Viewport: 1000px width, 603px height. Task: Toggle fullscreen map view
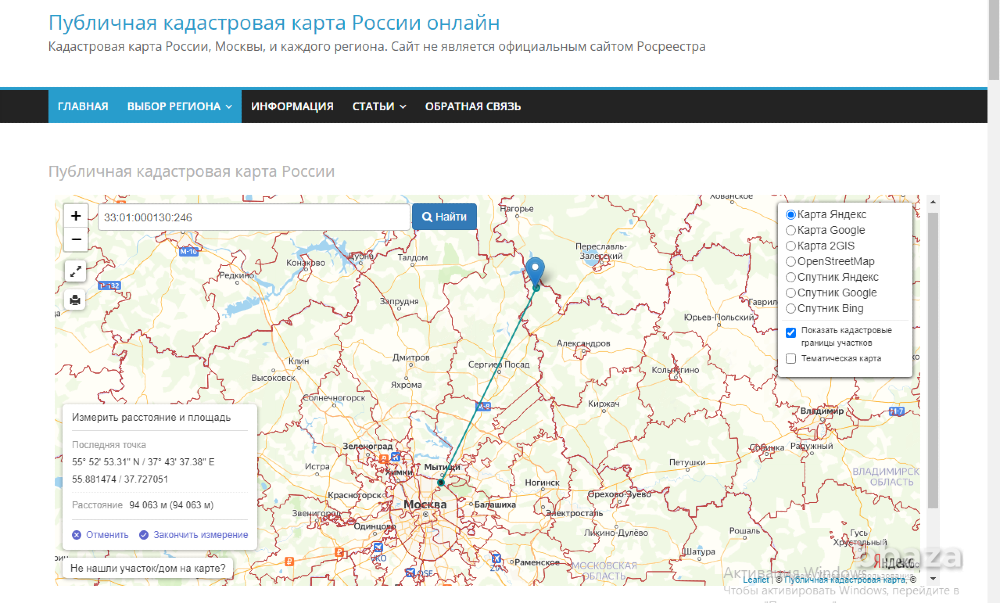(x=76, y=271)
